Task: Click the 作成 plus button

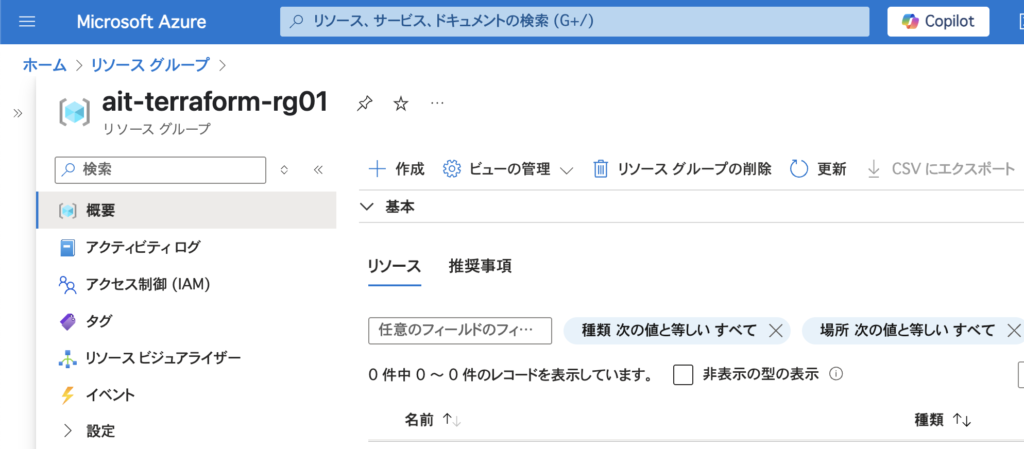Action: point(397,170)
